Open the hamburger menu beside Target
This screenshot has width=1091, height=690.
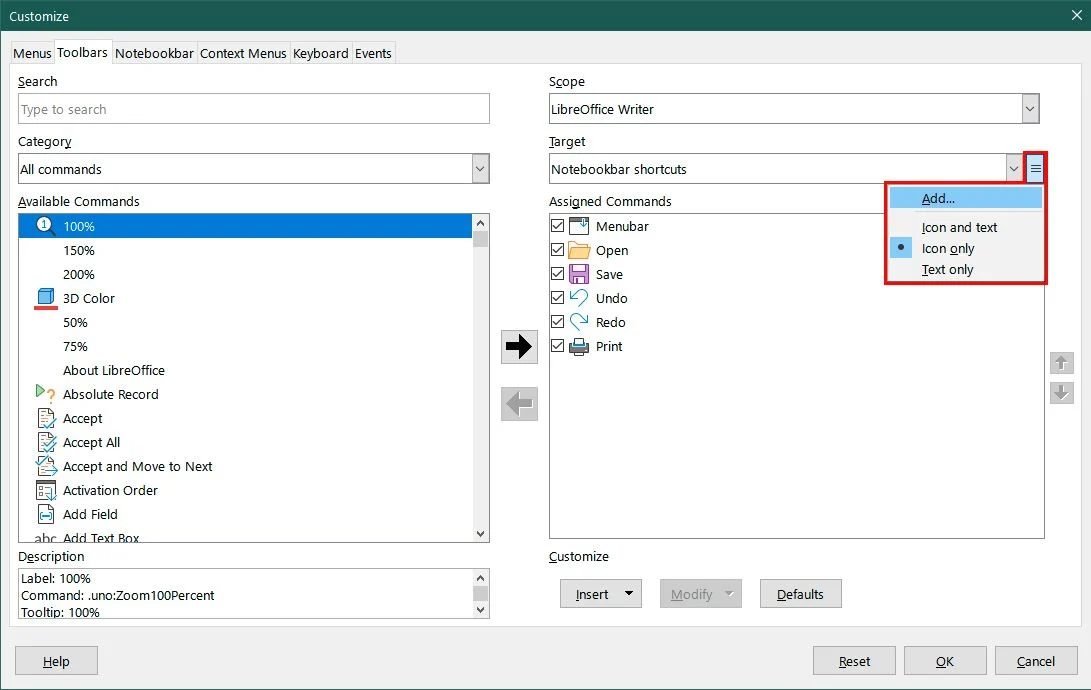1035,168
